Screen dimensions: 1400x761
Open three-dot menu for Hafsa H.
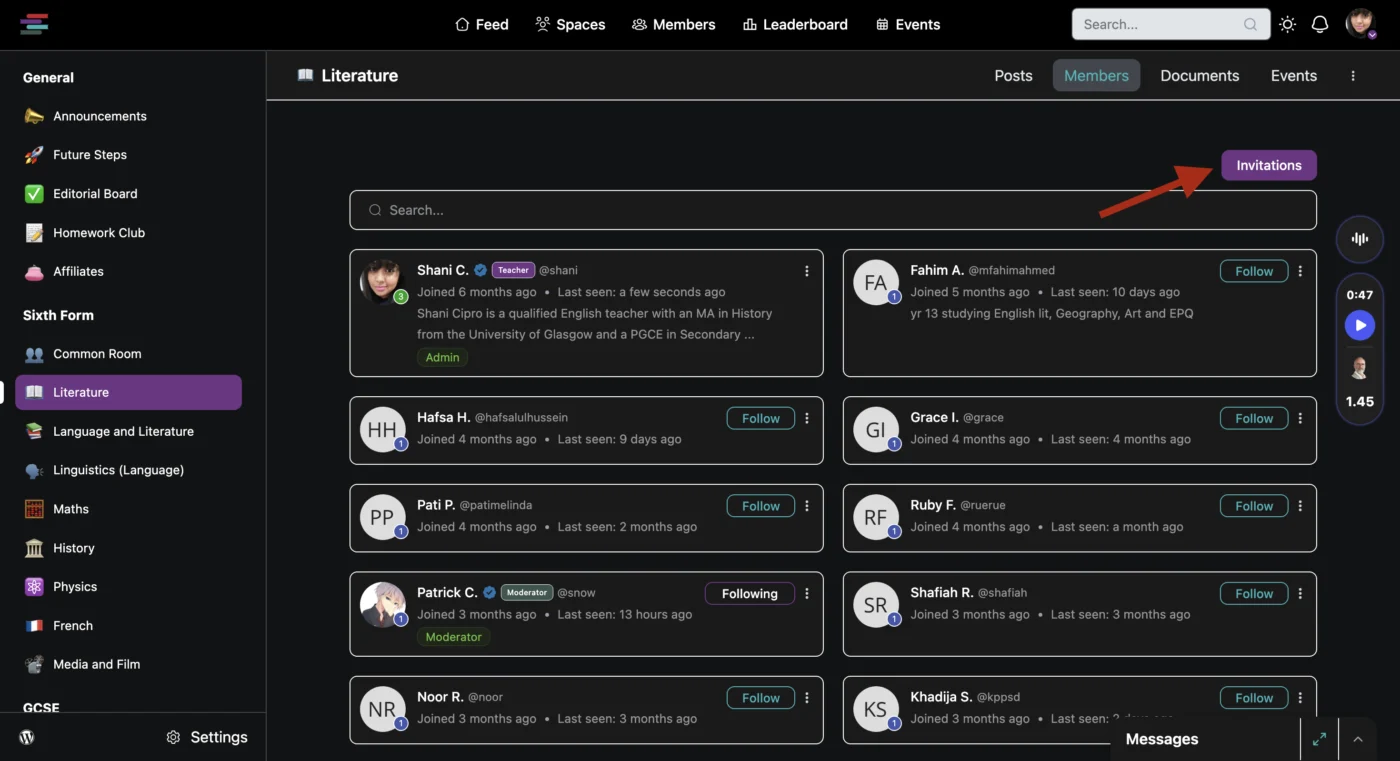coord(807,418)
